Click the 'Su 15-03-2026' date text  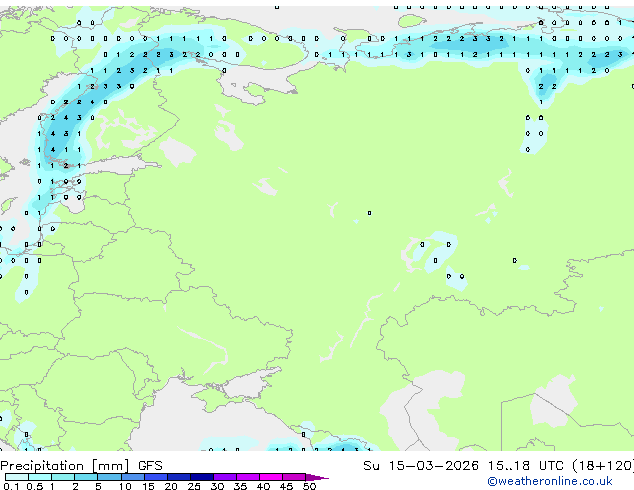(x=421, y=466)
